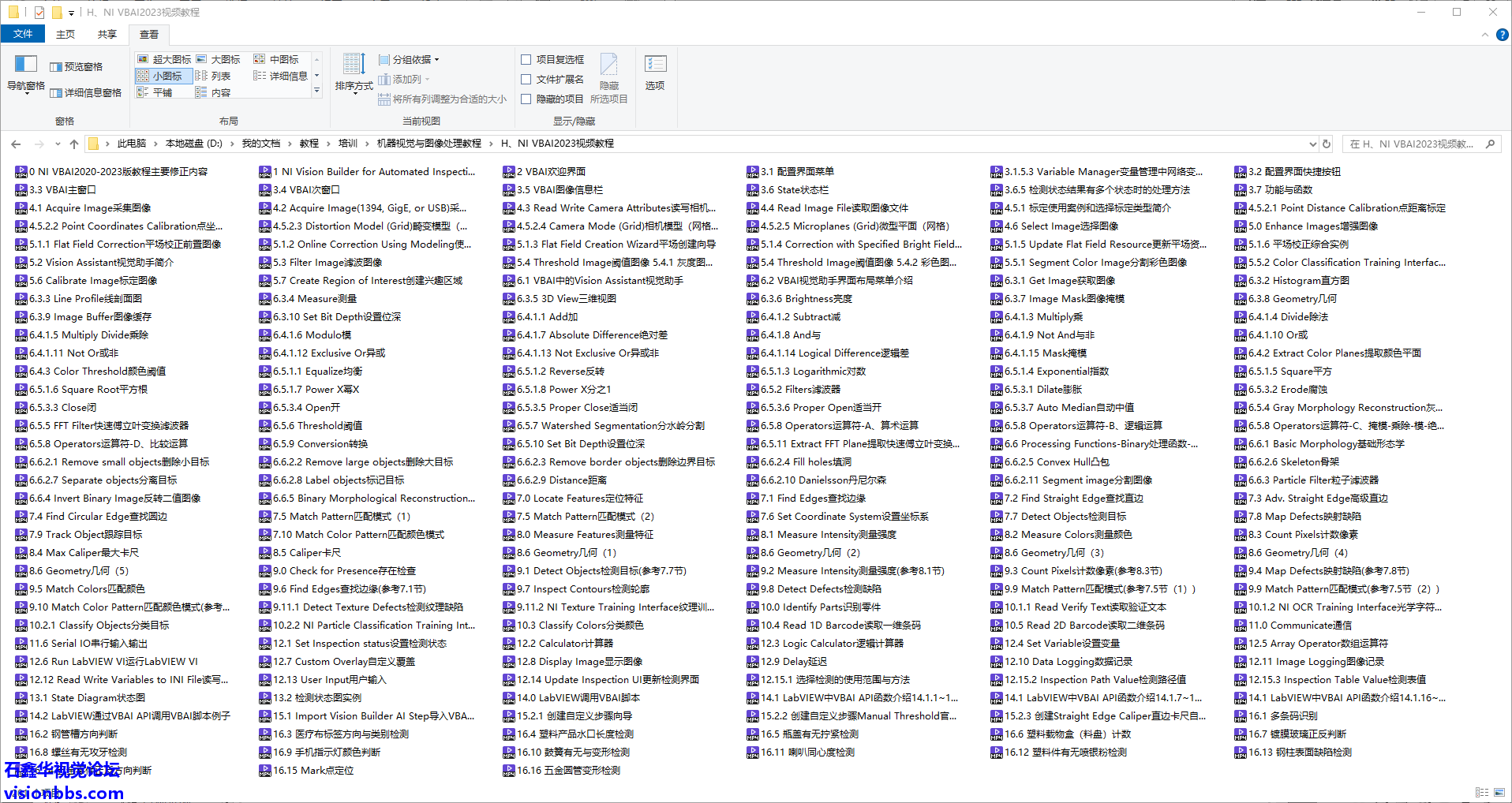Click the blue help question mark icon

click(1502, 35)
